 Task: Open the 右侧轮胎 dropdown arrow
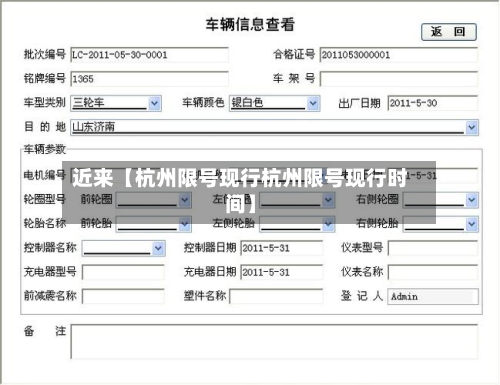(472, 224)
